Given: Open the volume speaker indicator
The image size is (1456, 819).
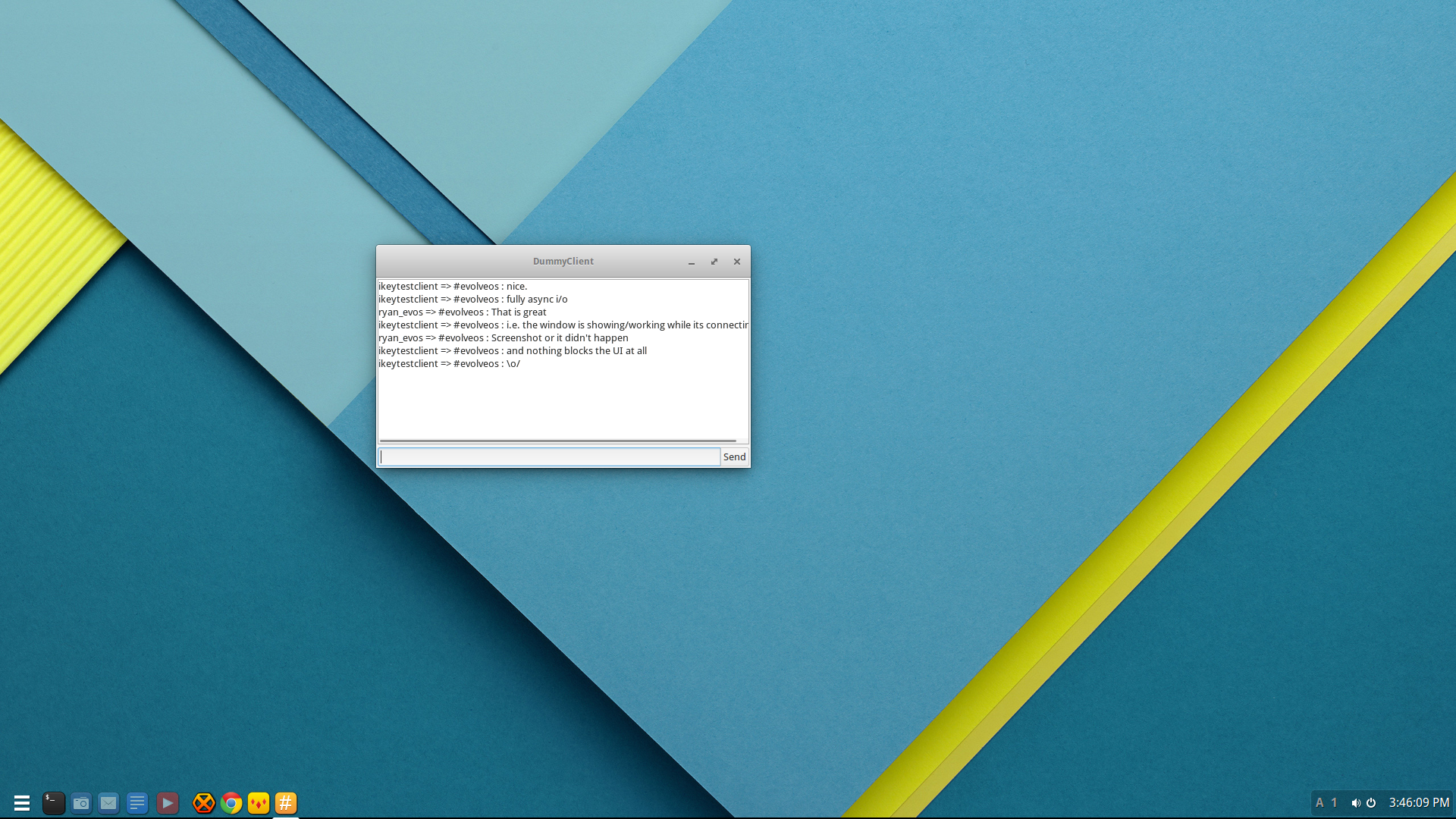Looking at the screenshot, I should (1355, 802).
